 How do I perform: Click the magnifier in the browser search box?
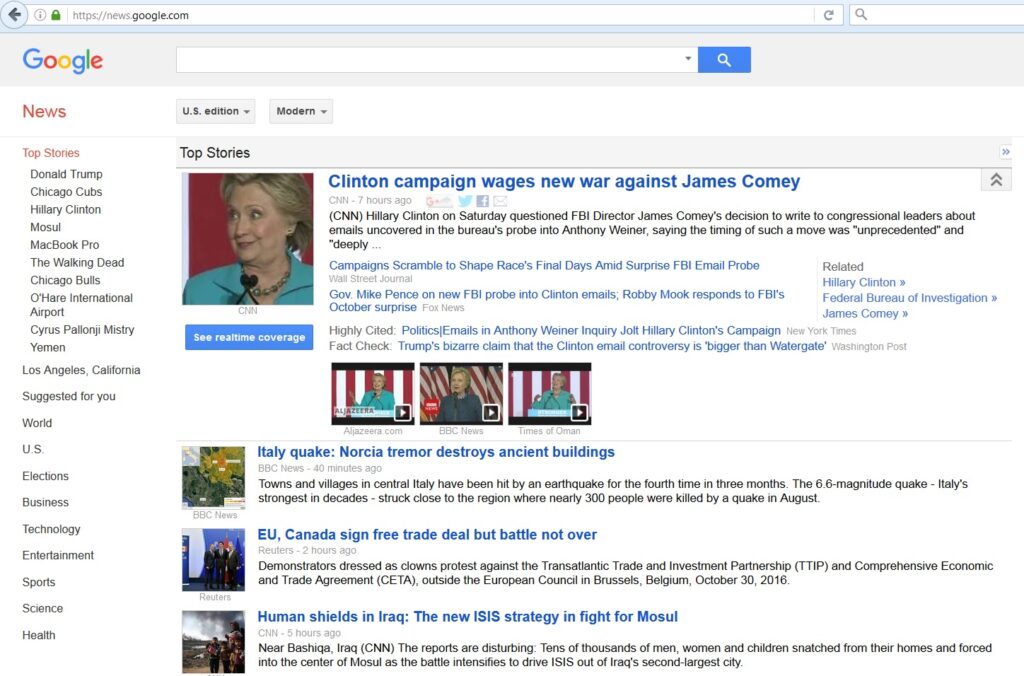[861, 14]
